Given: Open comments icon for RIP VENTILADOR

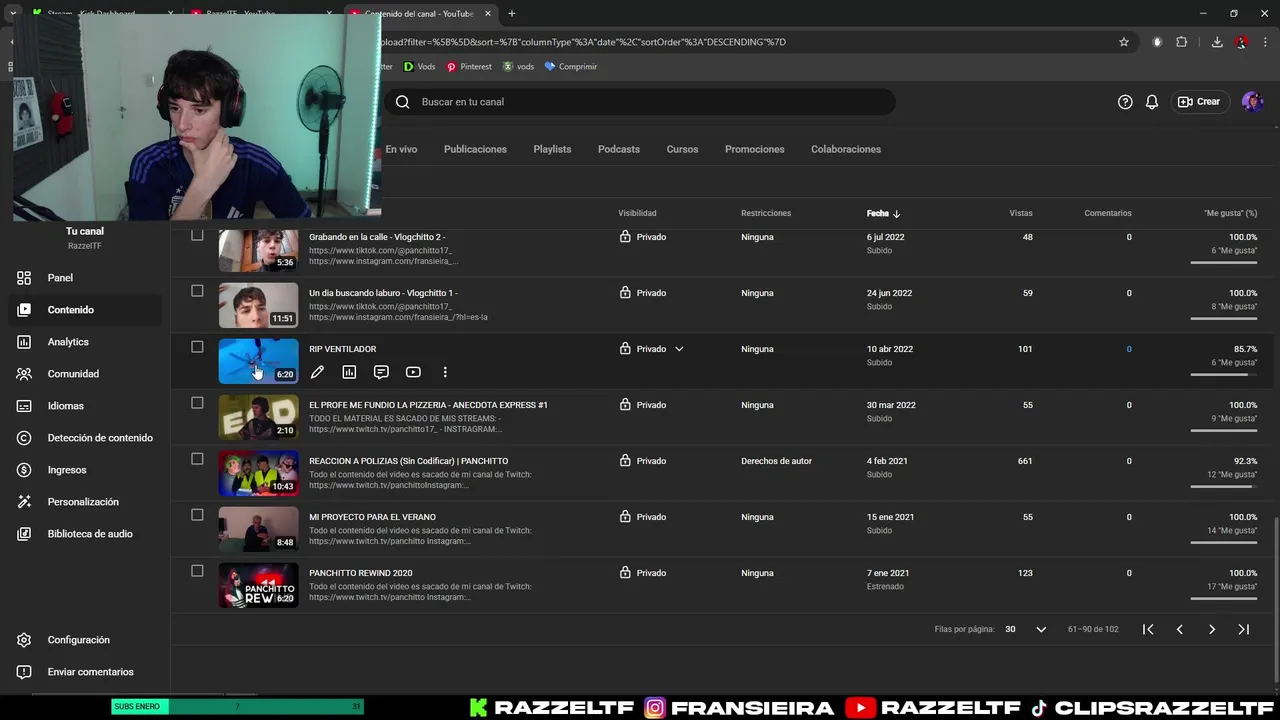Looking at the screenshot, I should click(x=381, y=372).
